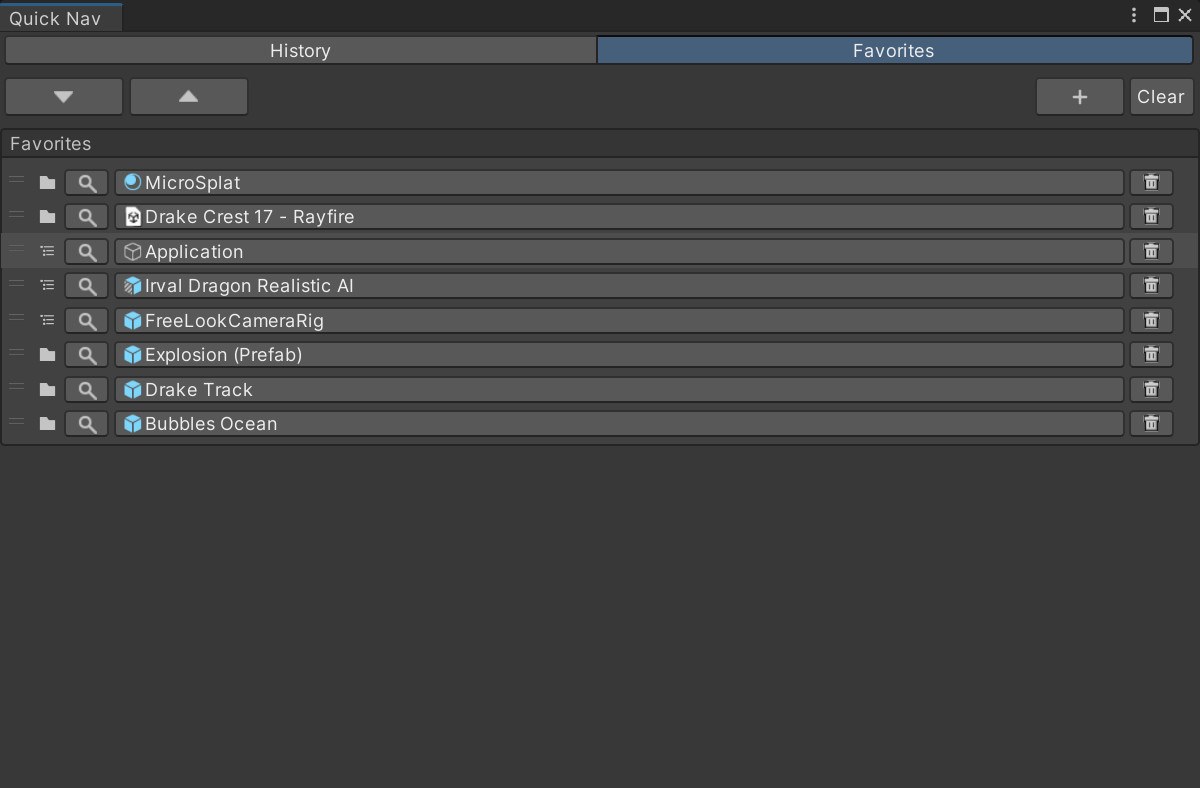Click the move up arrow button

tap(188, 97)
